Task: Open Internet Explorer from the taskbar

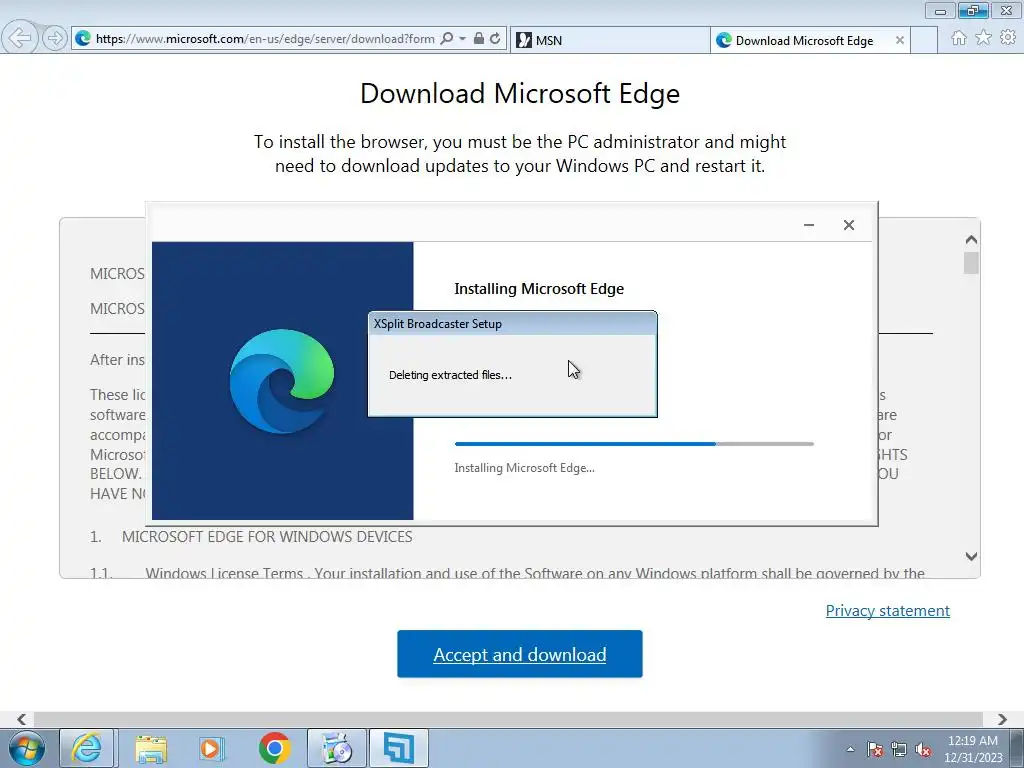Action: coord(87,748)
